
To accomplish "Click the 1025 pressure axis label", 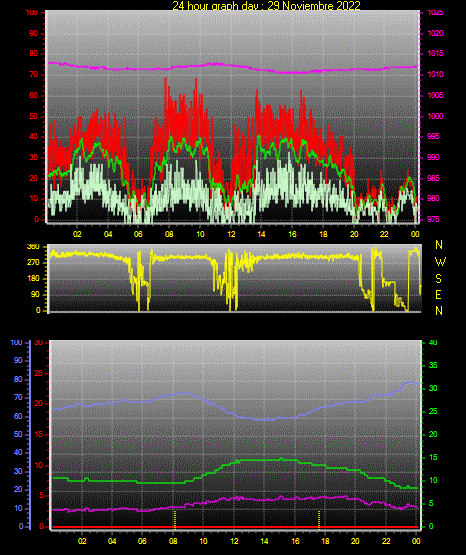I will (x=436, y=12).
